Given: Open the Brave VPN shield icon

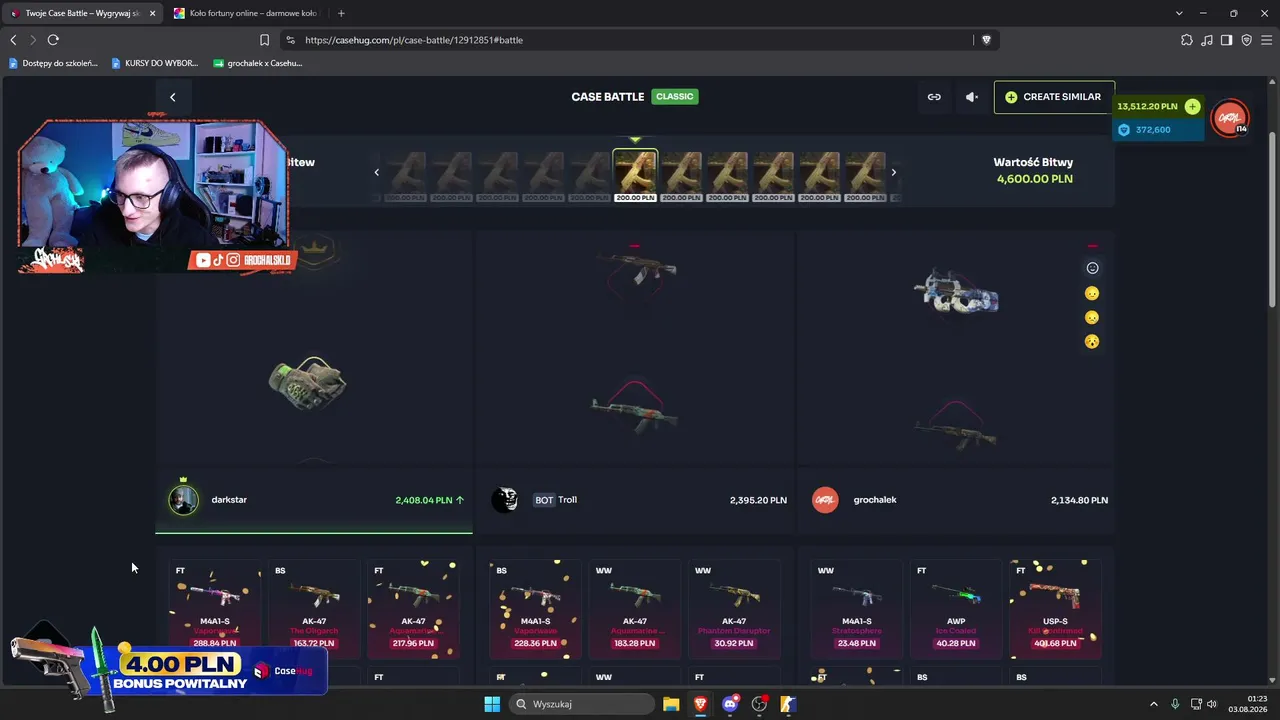Looking at the screenshot, I should (x=1246, y=40).
